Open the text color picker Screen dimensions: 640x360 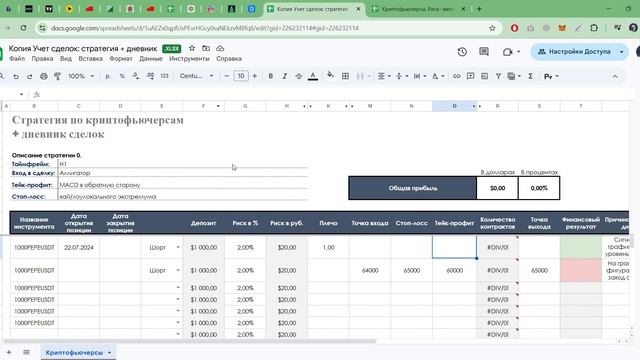pos(313,76)
